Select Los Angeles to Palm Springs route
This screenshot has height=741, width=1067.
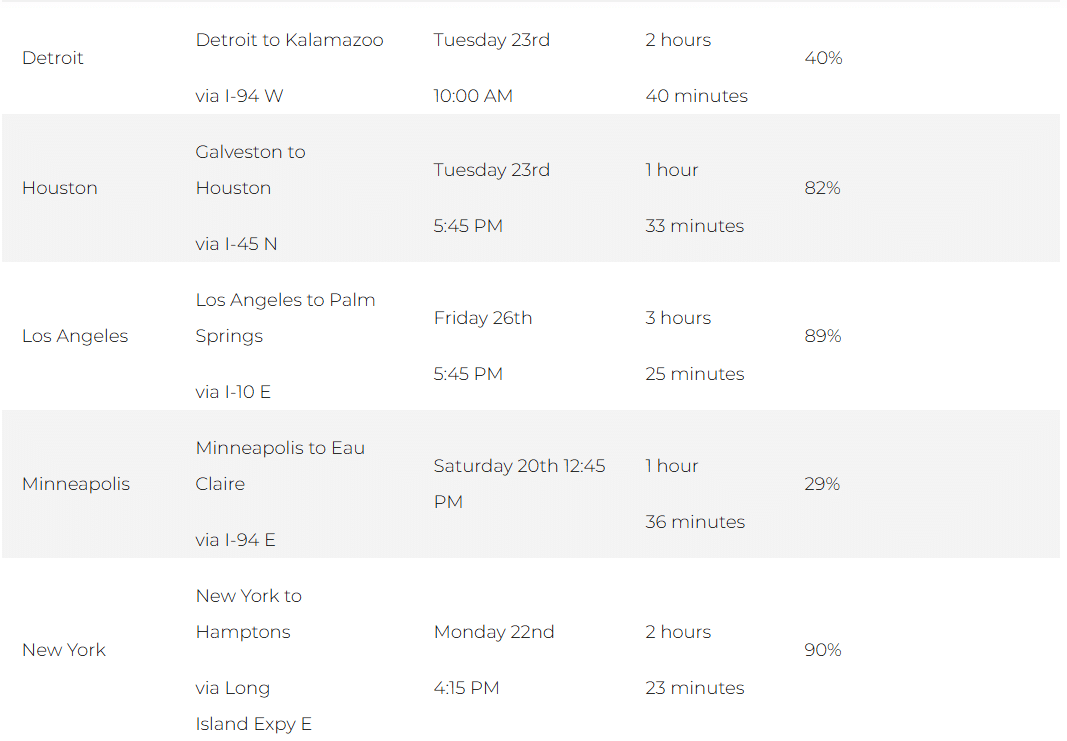pos(285,318)
